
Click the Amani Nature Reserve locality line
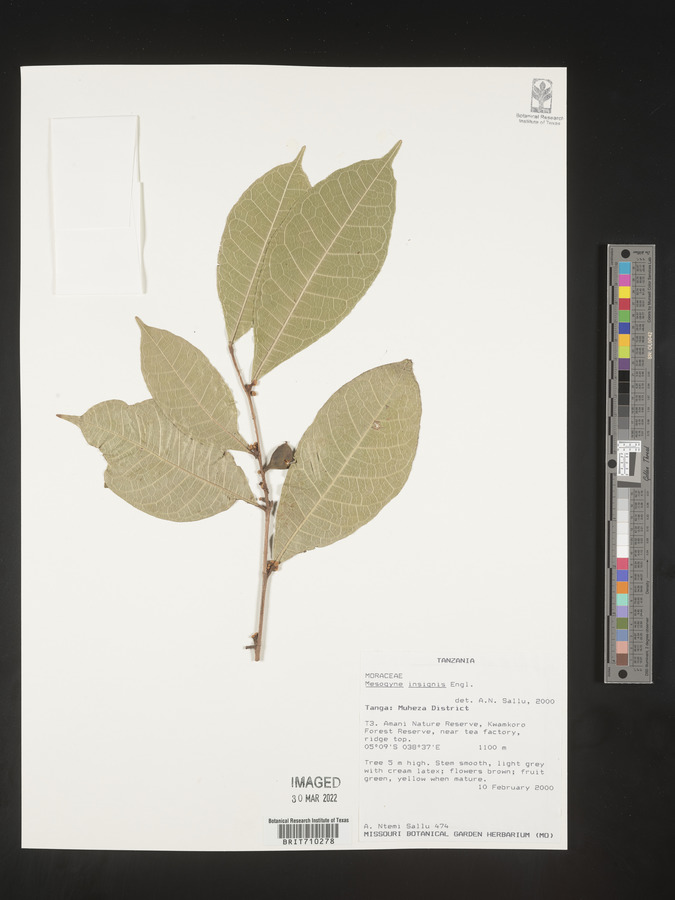point(445,724)
